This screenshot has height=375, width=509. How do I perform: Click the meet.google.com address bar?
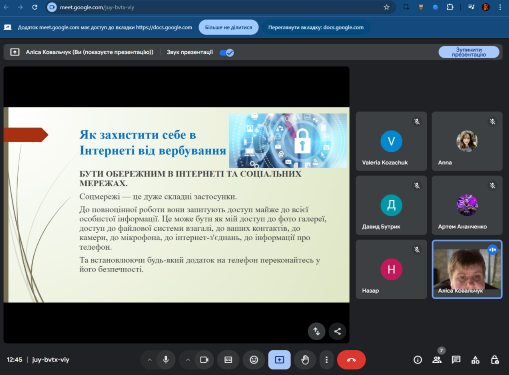pyautogui.click(x=220, y=7)
